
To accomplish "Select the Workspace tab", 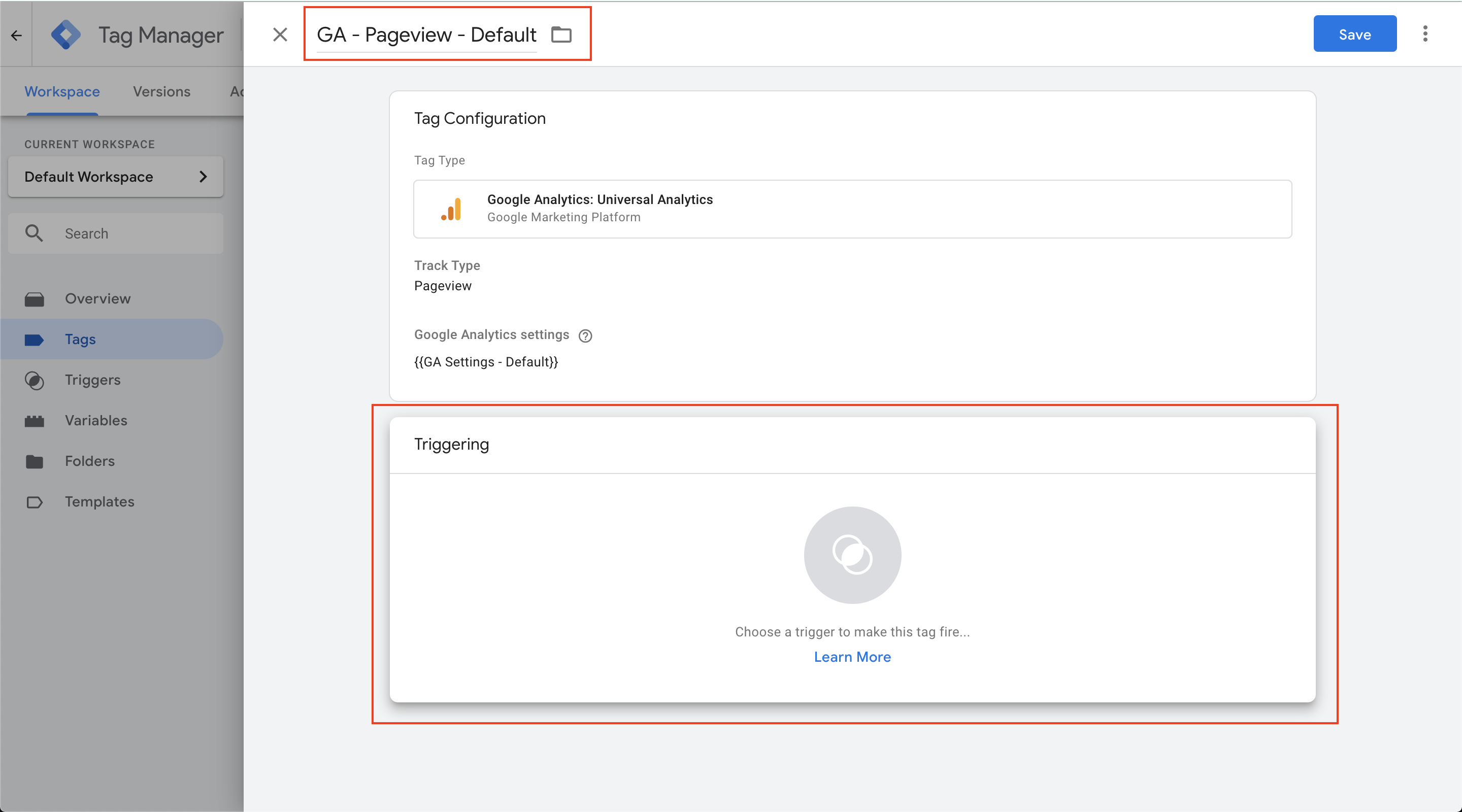I will (62, 91).
